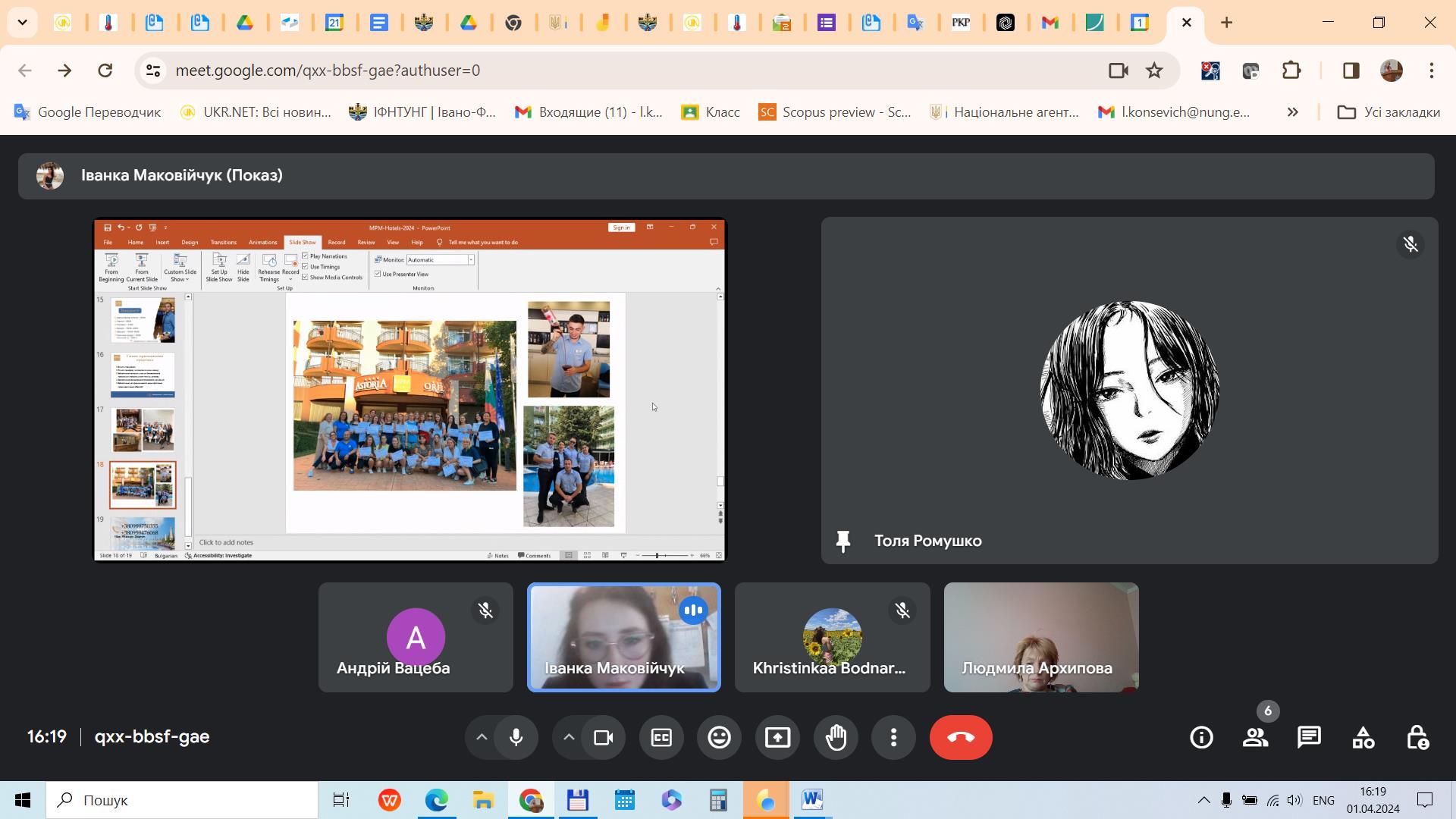This screenshot has width=1456, height=819.
Task: Expand the hidden bookmarks chevron
Action: (x=1292, y=112)
